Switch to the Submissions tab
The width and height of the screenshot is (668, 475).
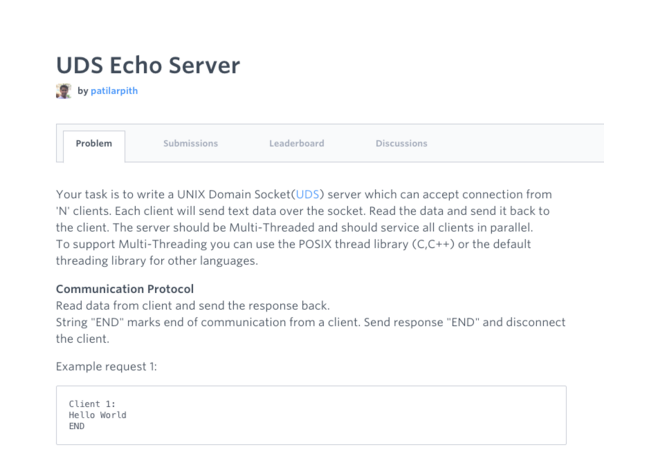point(190,144)
